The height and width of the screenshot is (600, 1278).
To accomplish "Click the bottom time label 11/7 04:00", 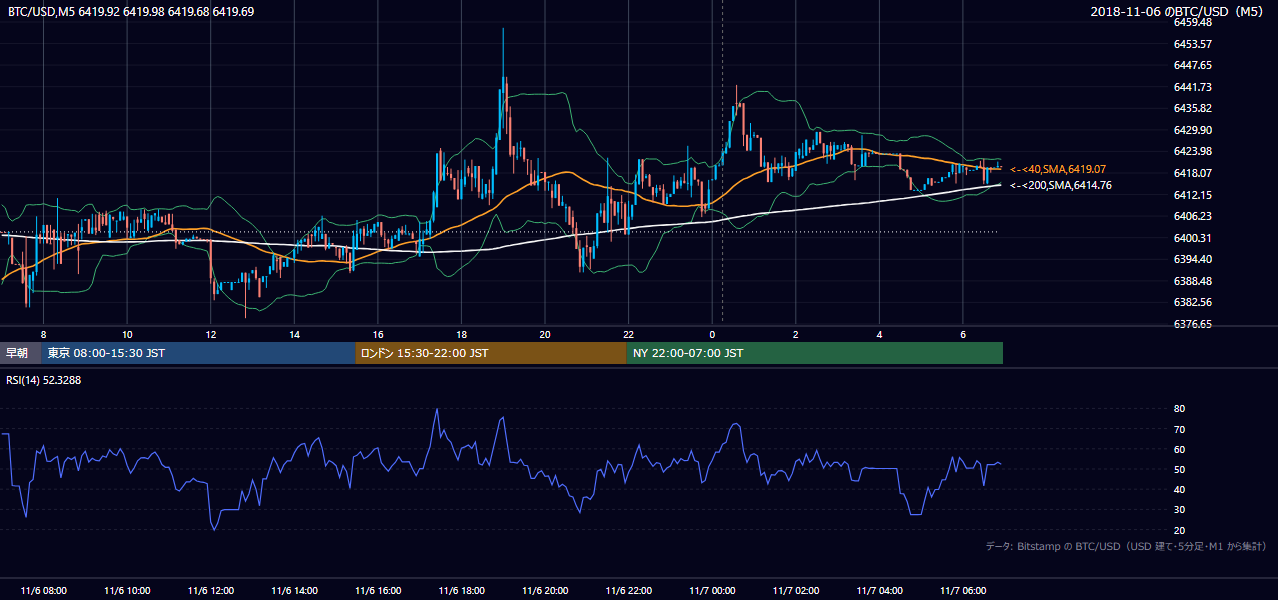I will point(880,591).
